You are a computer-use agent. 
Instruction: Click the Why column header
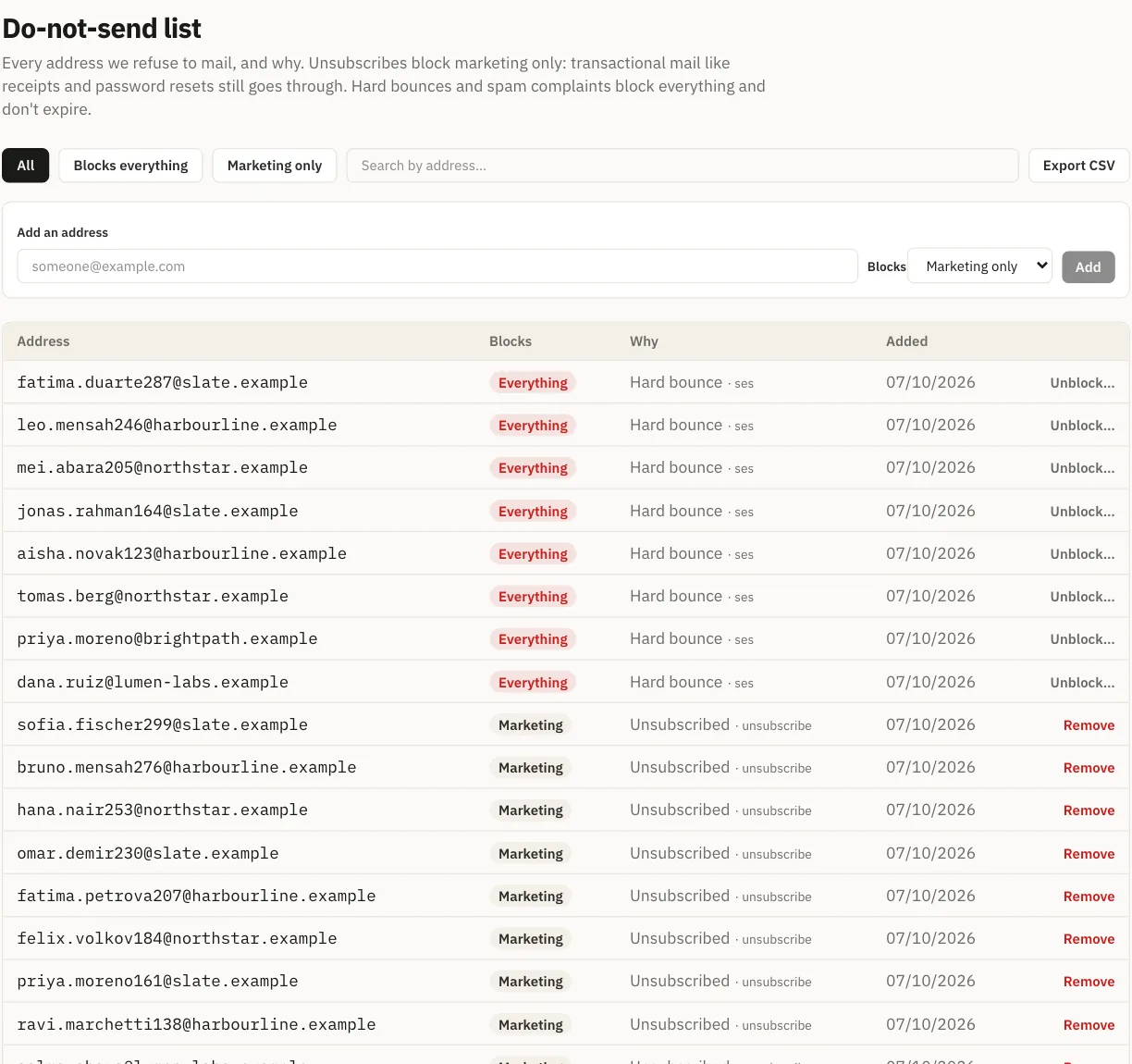(x=644, y=341)
